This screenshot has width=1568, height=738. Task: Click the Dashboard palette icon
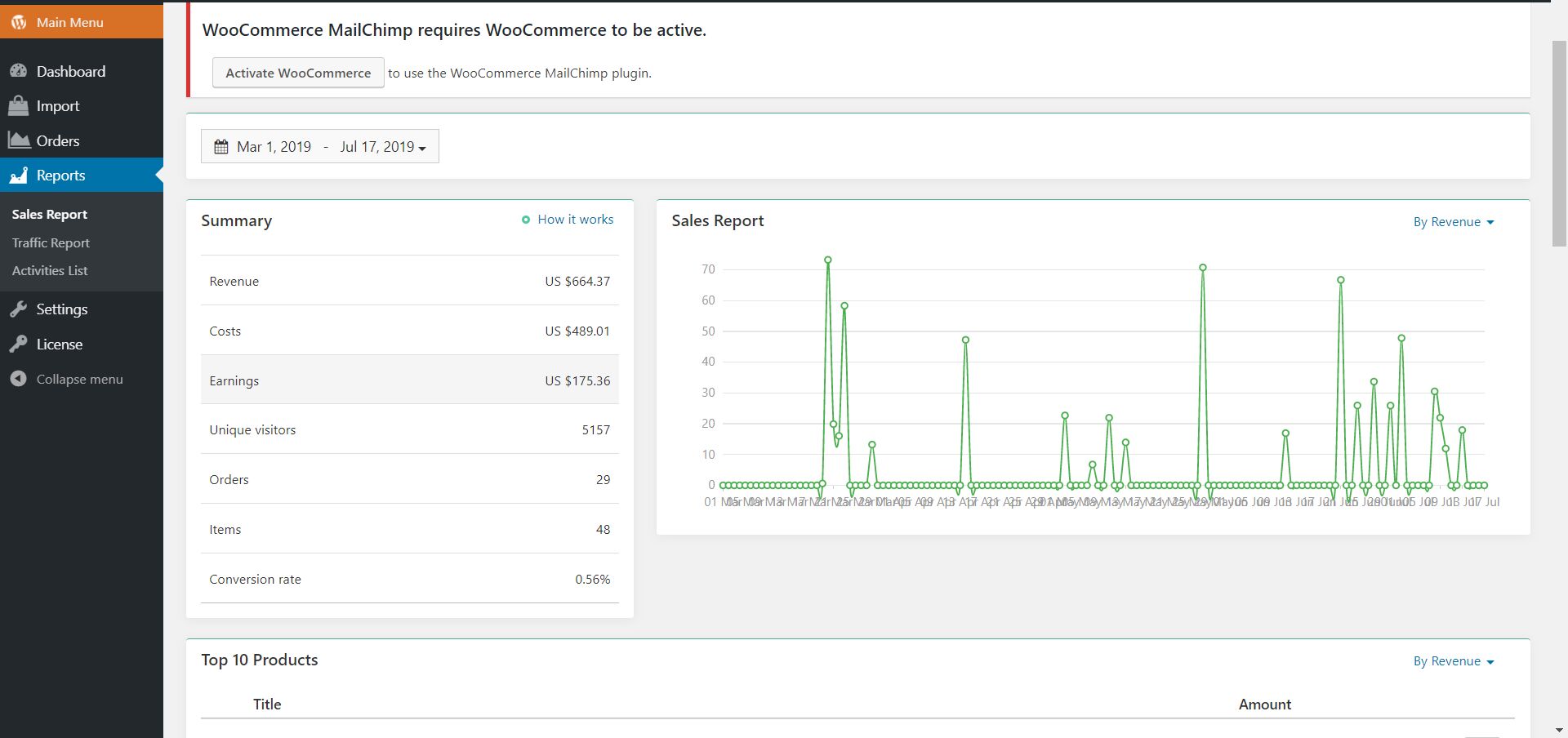point(19,71)
